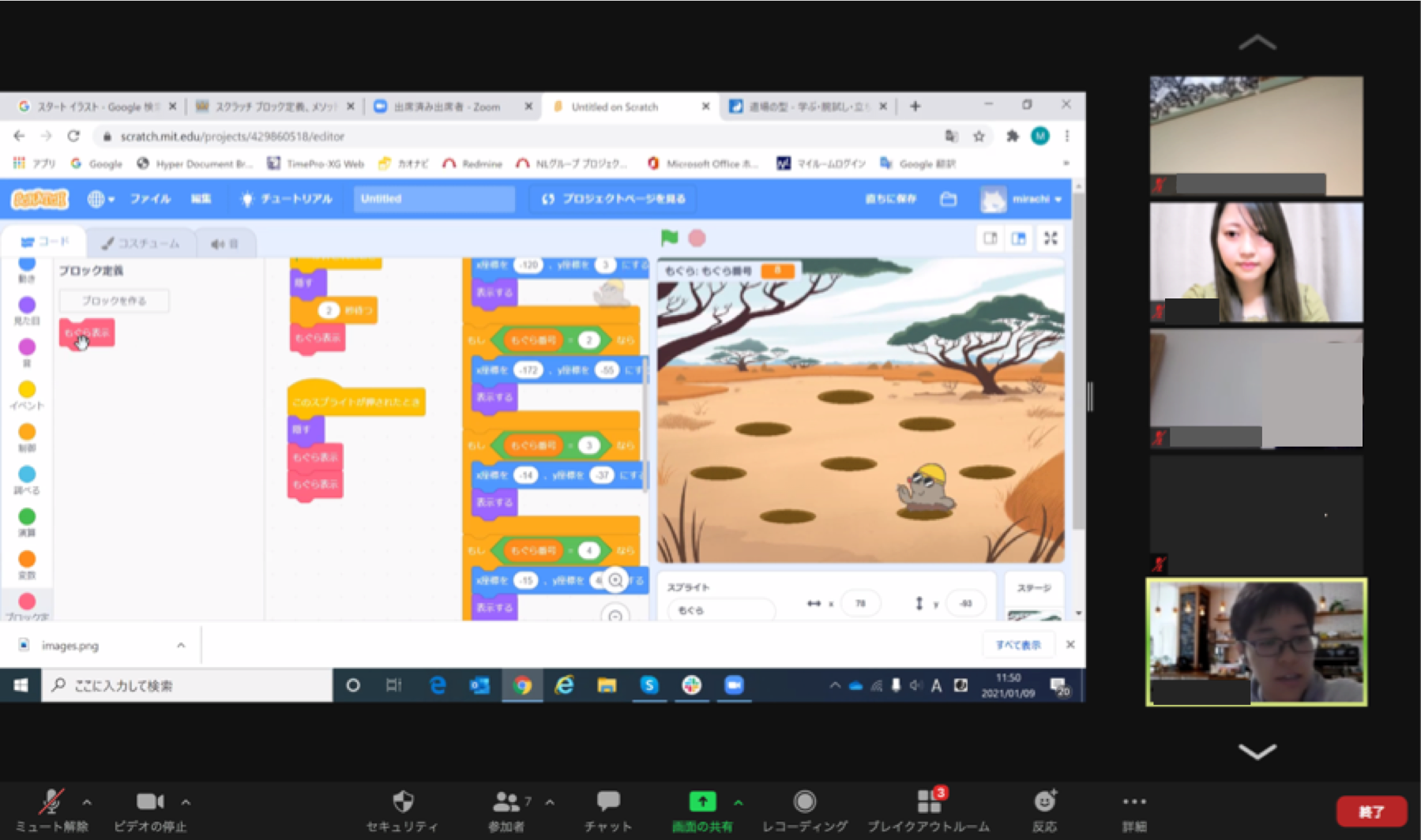Screen dimensions: 1421x840
Task: Edit the Untitled project name field
Action: pos(434,199)
